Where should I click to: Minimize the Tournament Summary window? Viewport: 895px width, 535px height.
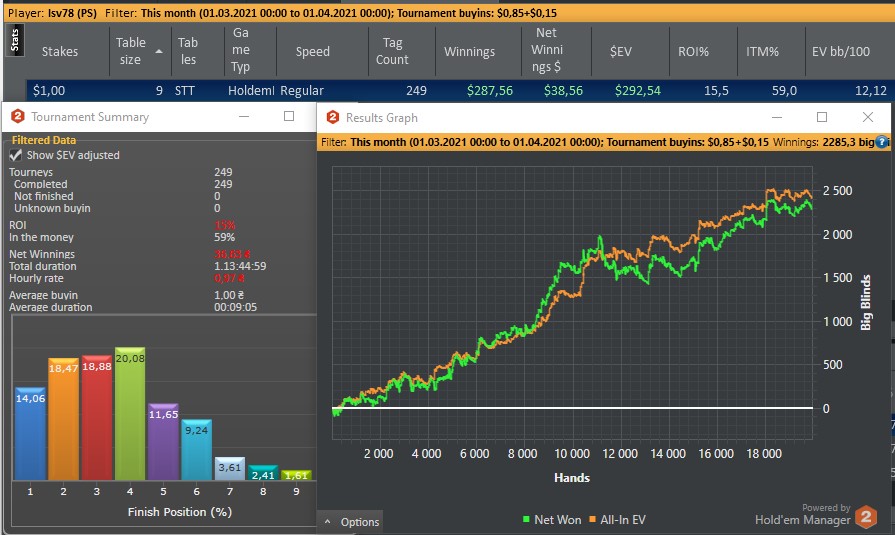click(244, 116)
